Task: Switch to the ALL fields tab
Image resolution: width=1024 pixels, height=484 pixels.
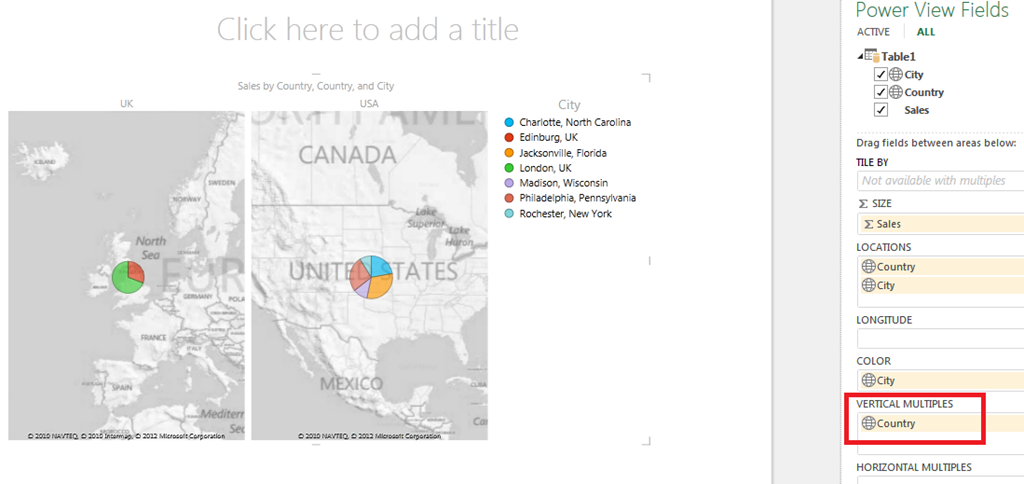Action: [925, 32]
